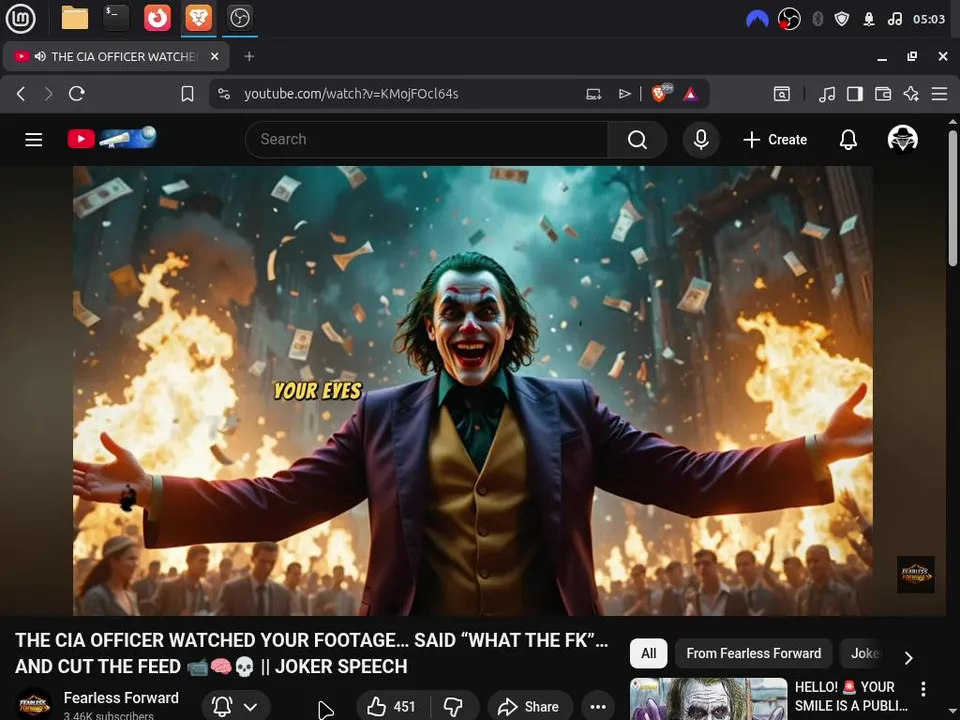Dislike this video
This screenshot has width=960, height=720.
(454, 707)
